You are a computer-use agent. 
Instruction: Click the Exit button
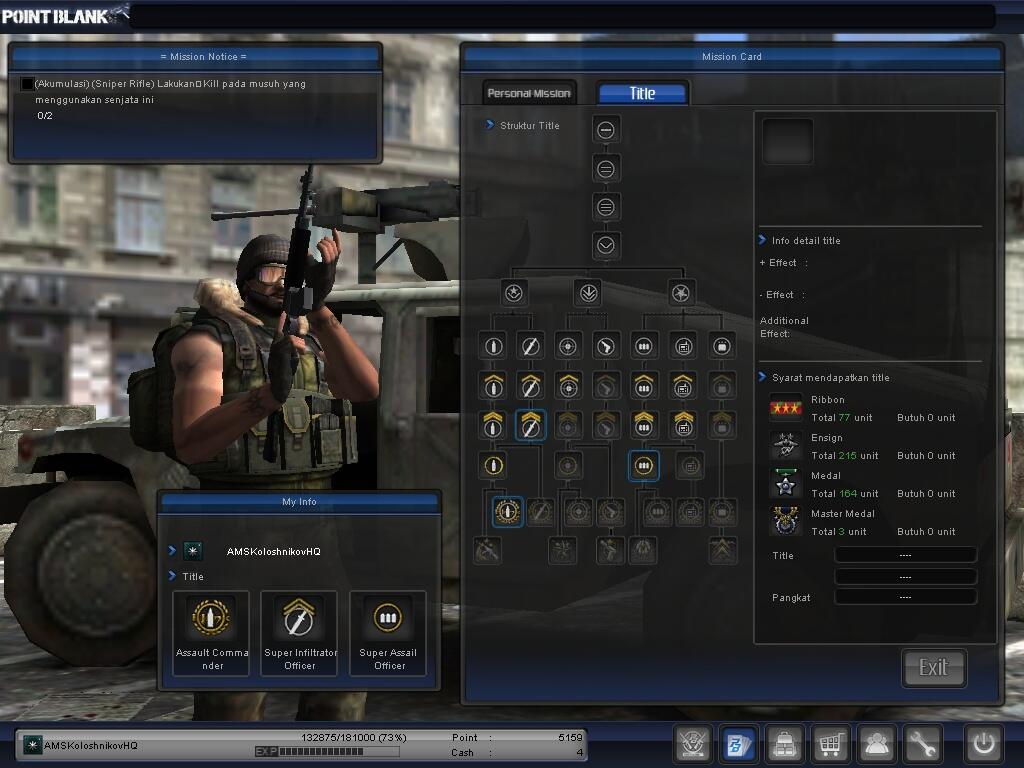click(933, 667)
